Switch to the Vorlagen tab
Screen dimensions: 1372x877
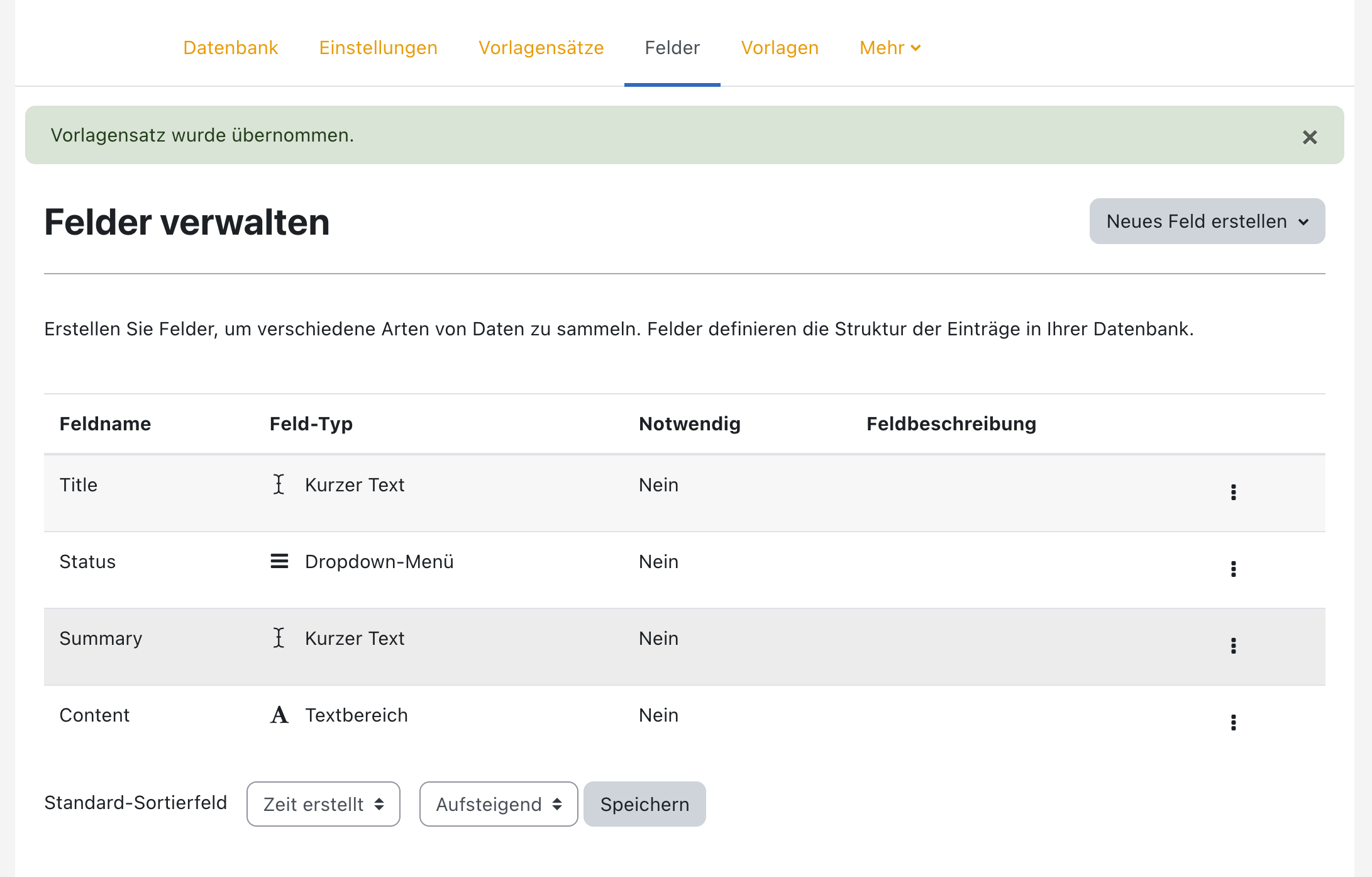click(780, 47)
